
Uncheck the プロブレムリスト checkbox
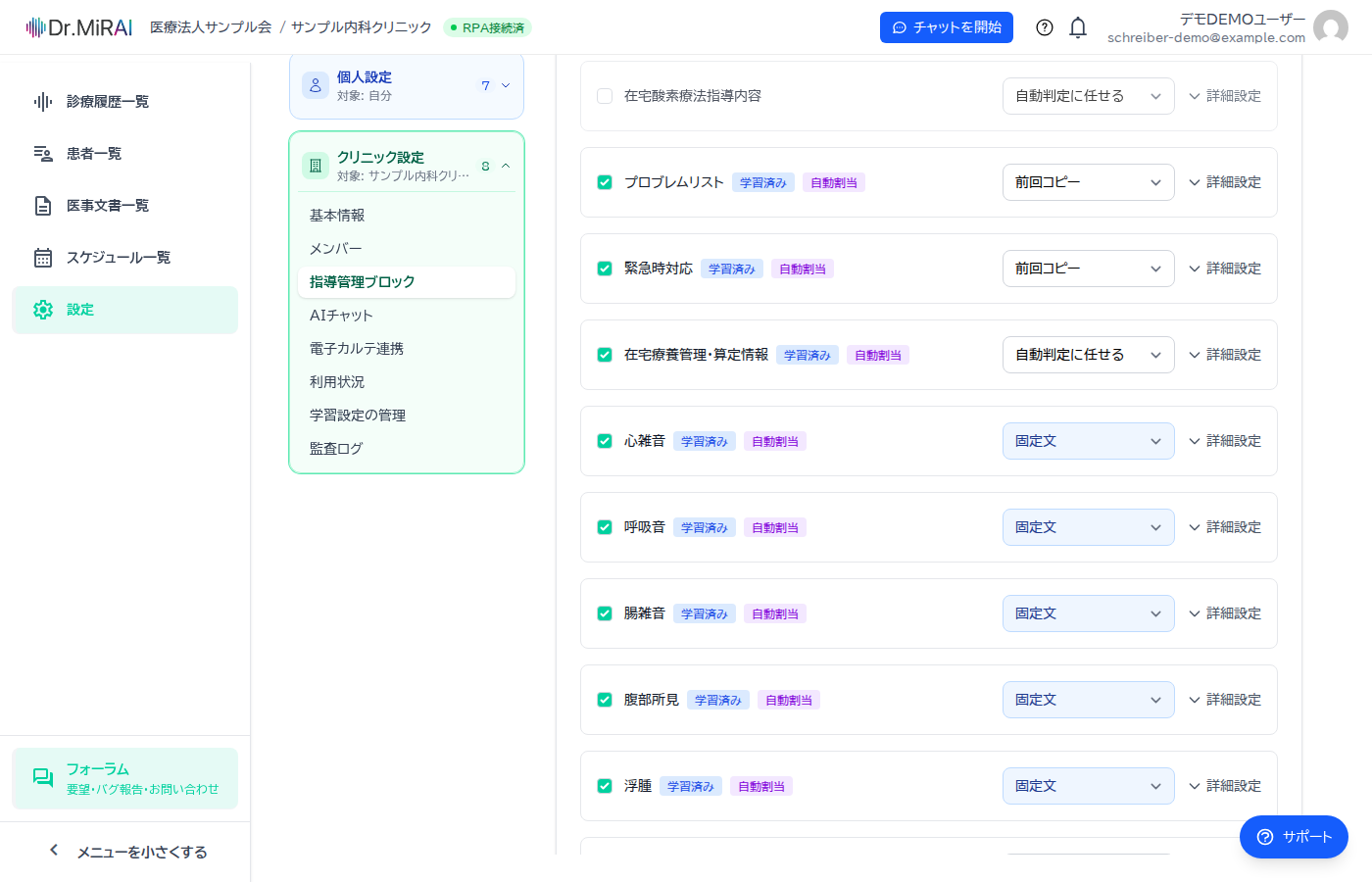pos(605,182)
